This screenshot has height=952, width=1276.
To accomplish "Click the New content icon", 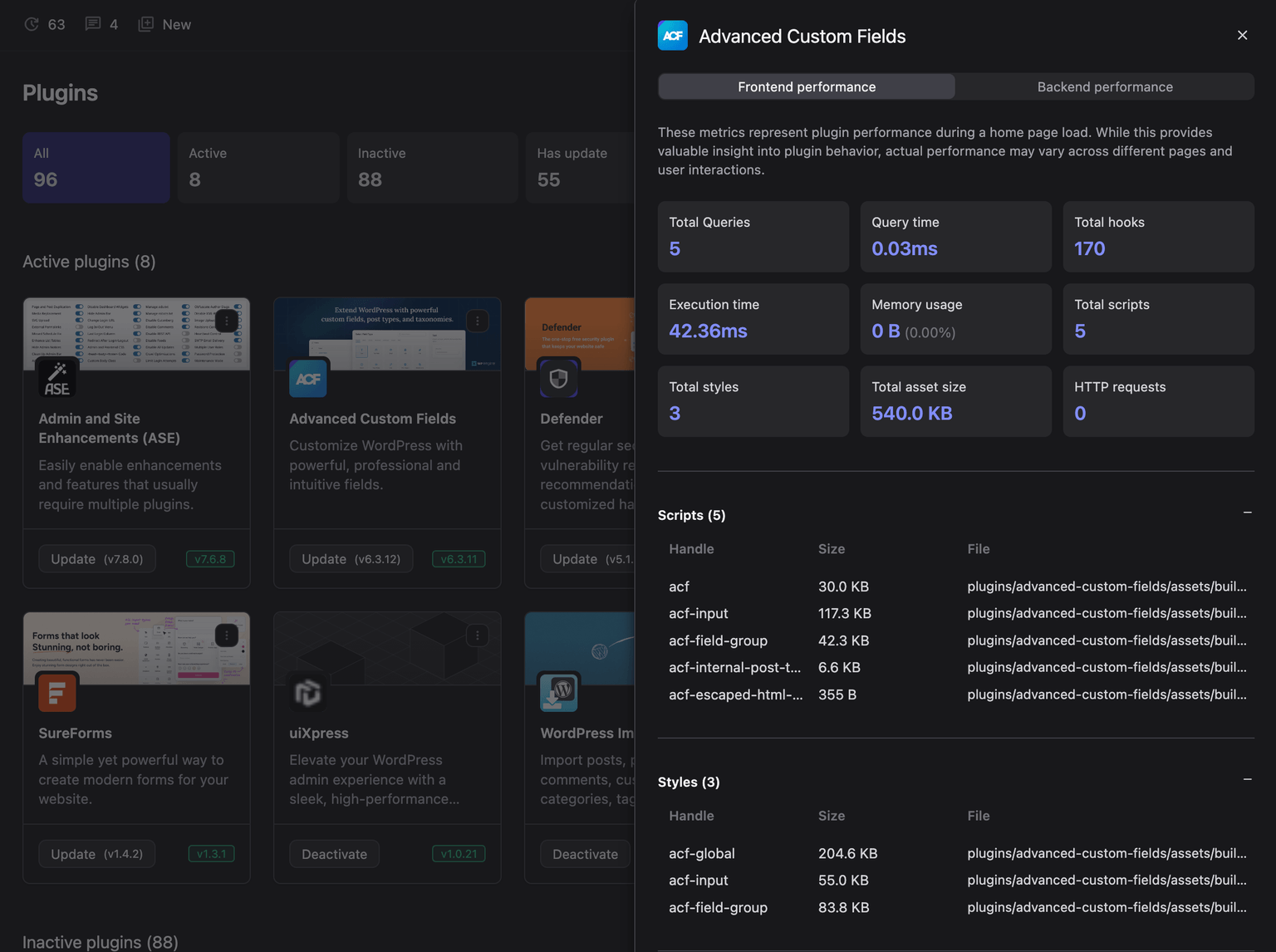I will (x=146, y=24).
